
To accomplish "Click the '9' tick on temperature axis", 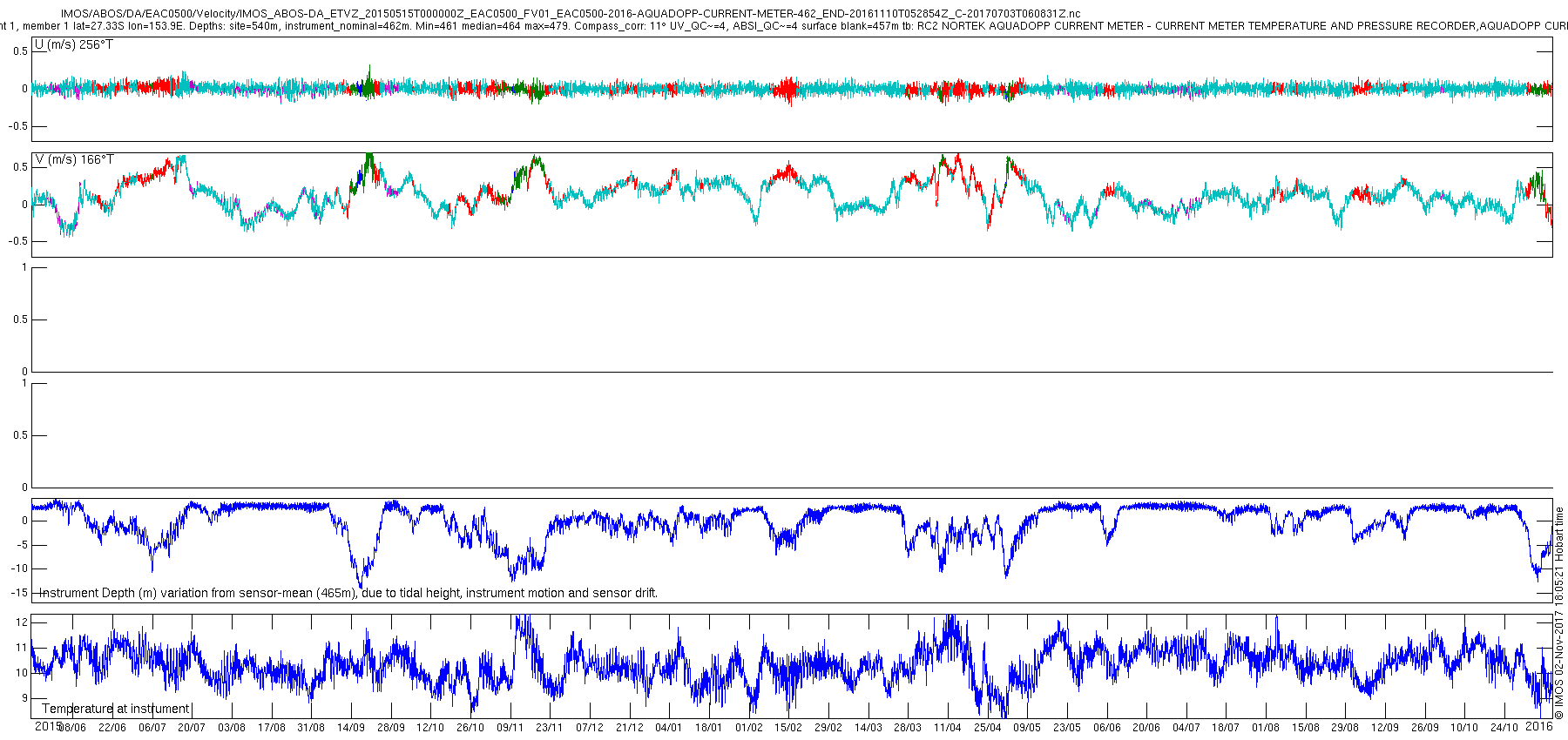I will 24,698.
